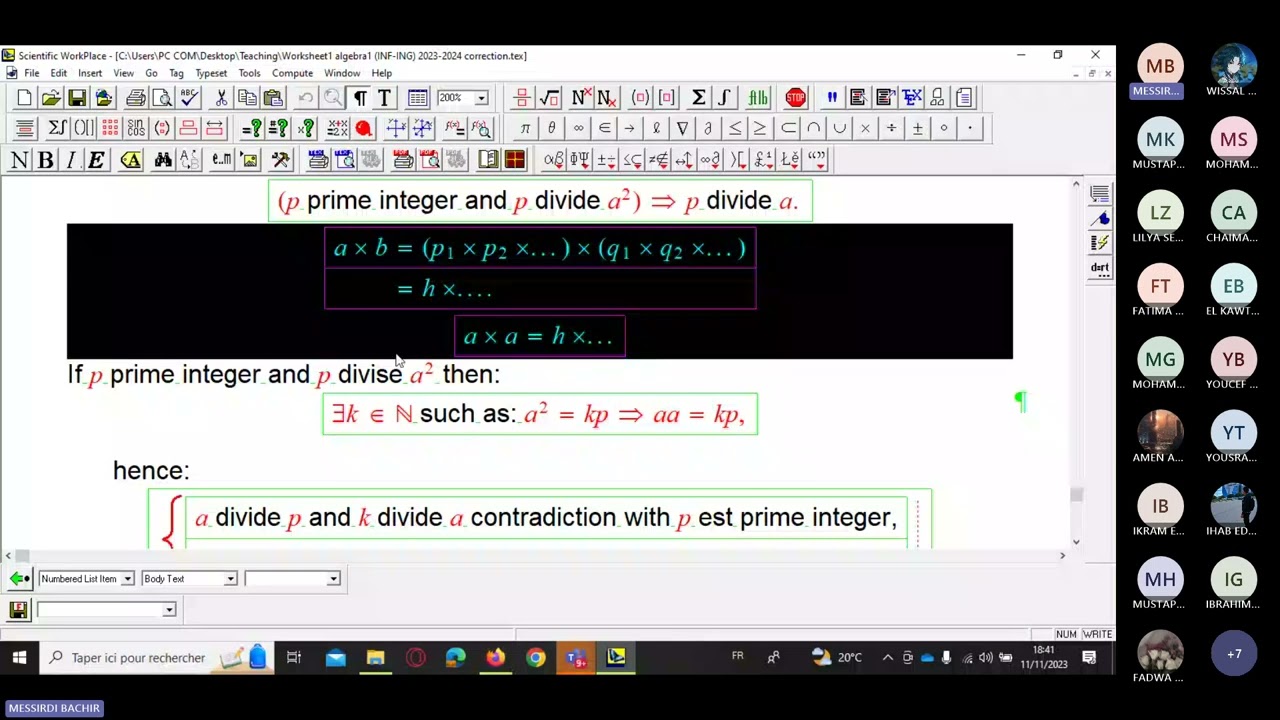Open the Body Text tag dropdown
The height and width of the screenshot is (720, 1280).
[230, 578]
